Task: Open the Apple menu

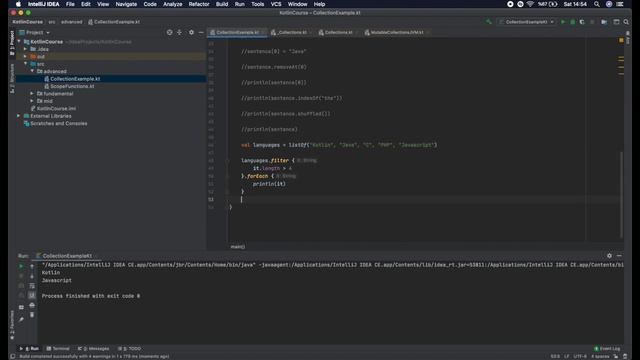Action: [18, 4]
